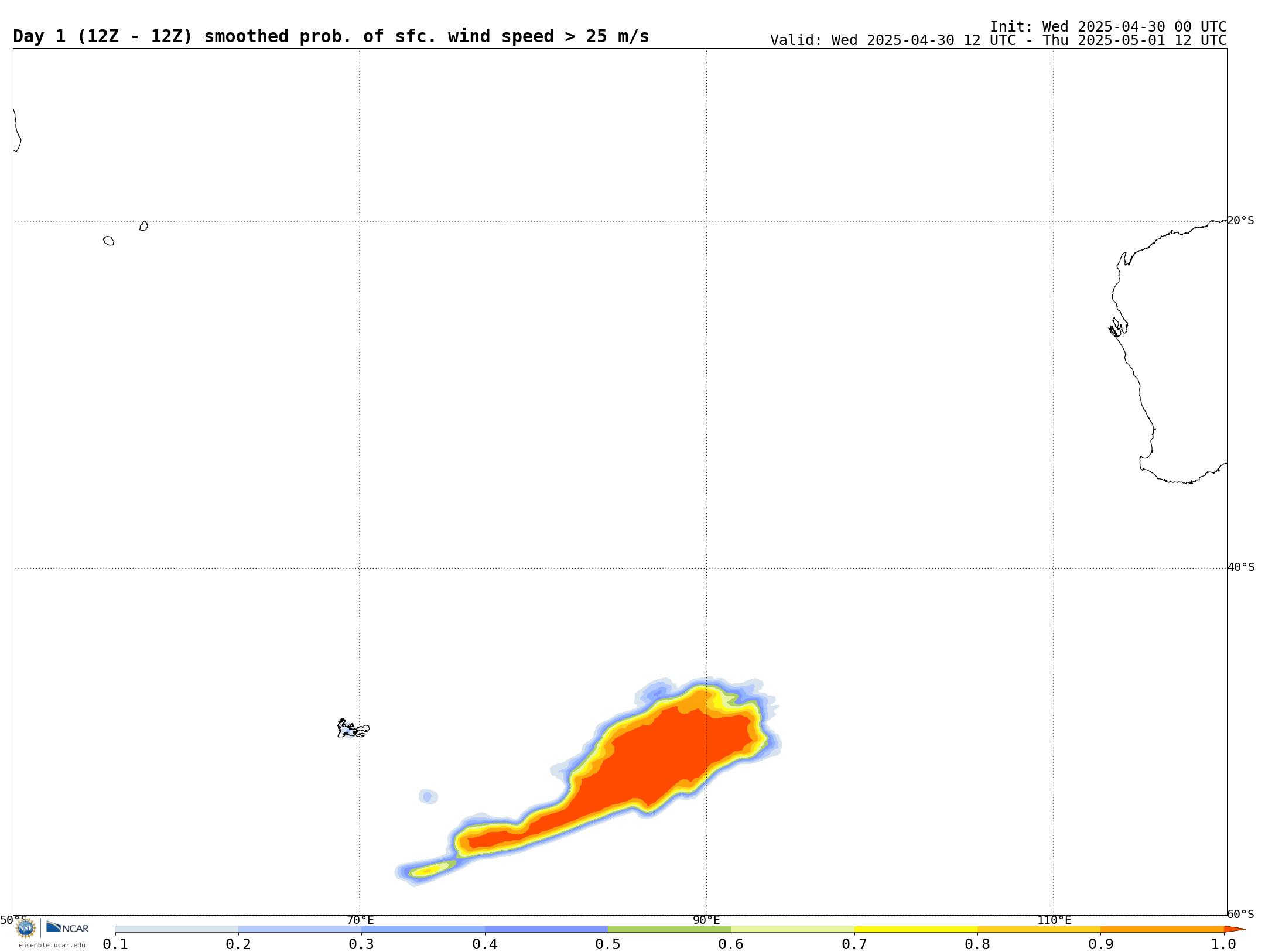Click the small yellow probability patch at the southwest tip

coord(429,870)
